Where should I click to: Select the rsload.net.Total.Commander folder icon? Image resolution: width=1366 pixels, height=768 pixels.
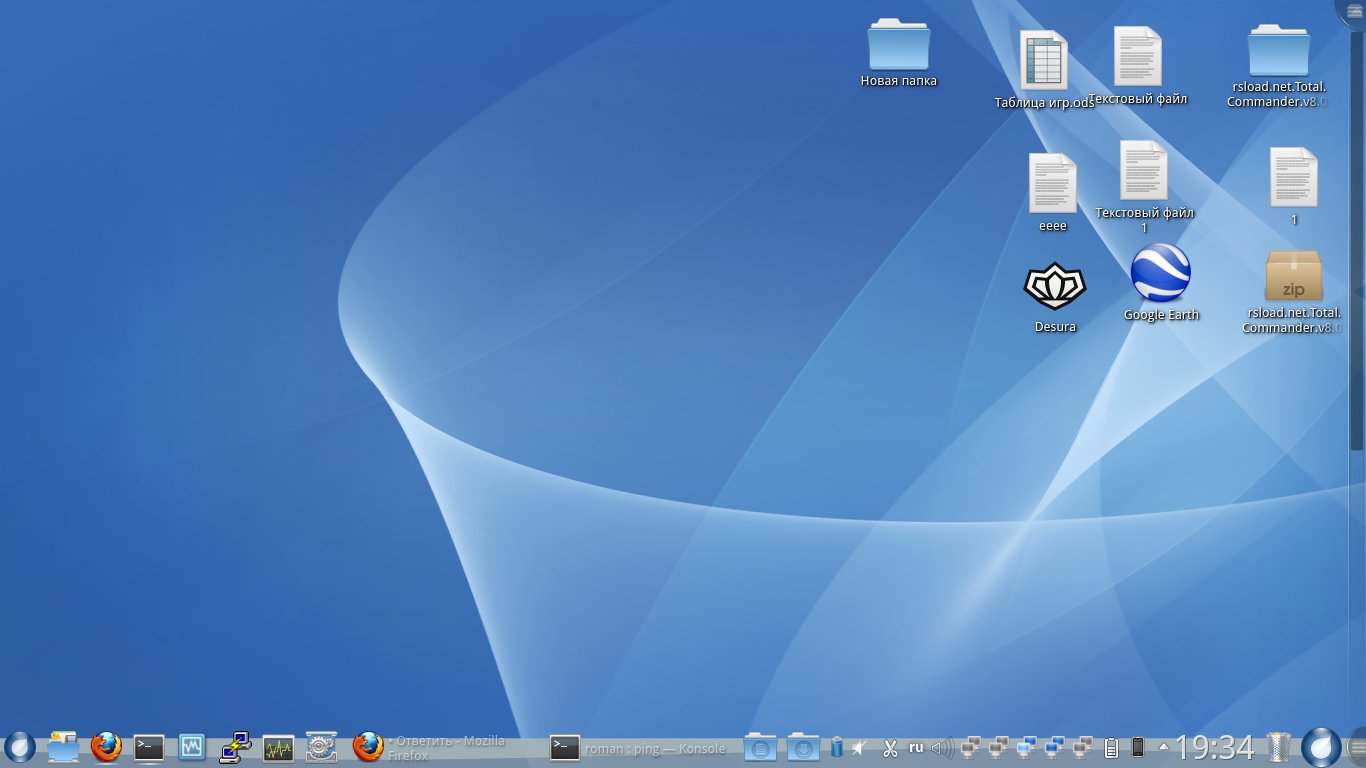pos(1278,66)
